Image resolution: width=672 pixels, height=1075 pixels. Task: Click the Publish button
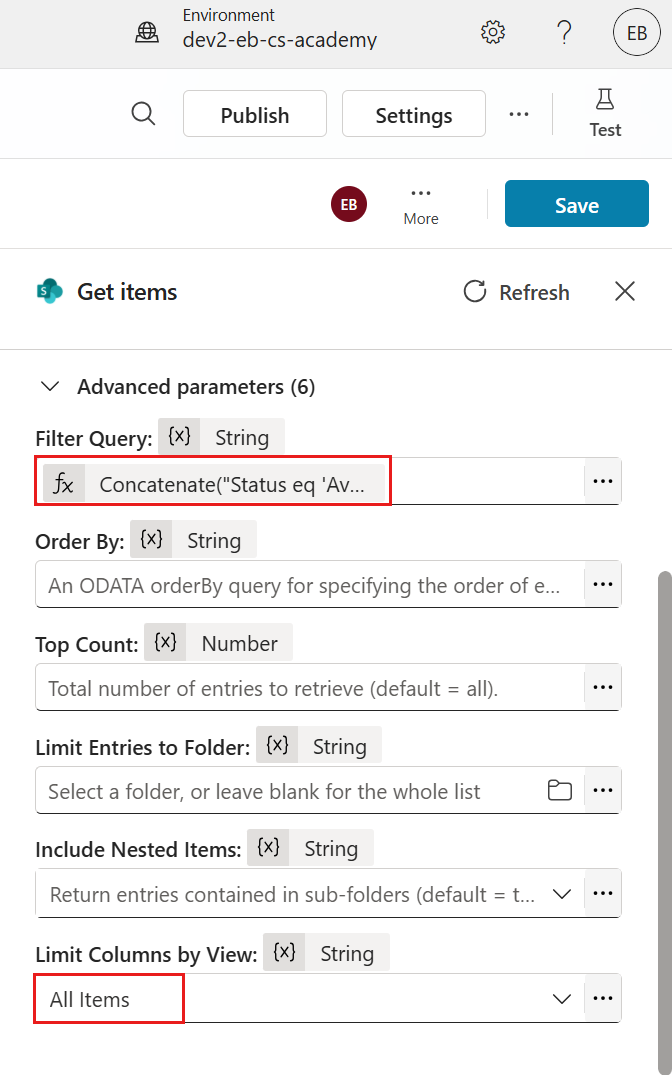(x=254, y=114)
